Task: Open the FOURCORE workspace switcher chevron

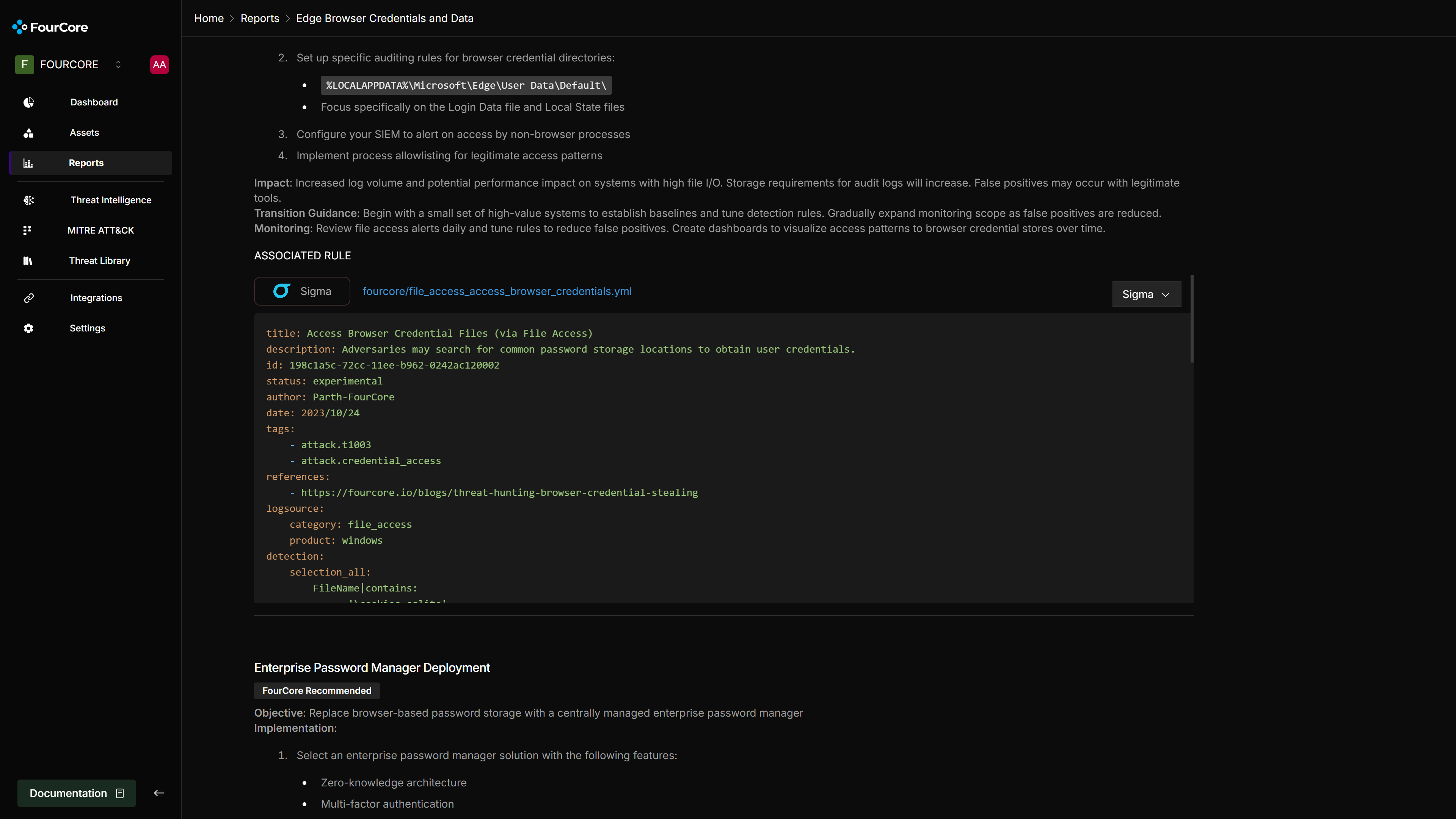Action: point(118,64)
